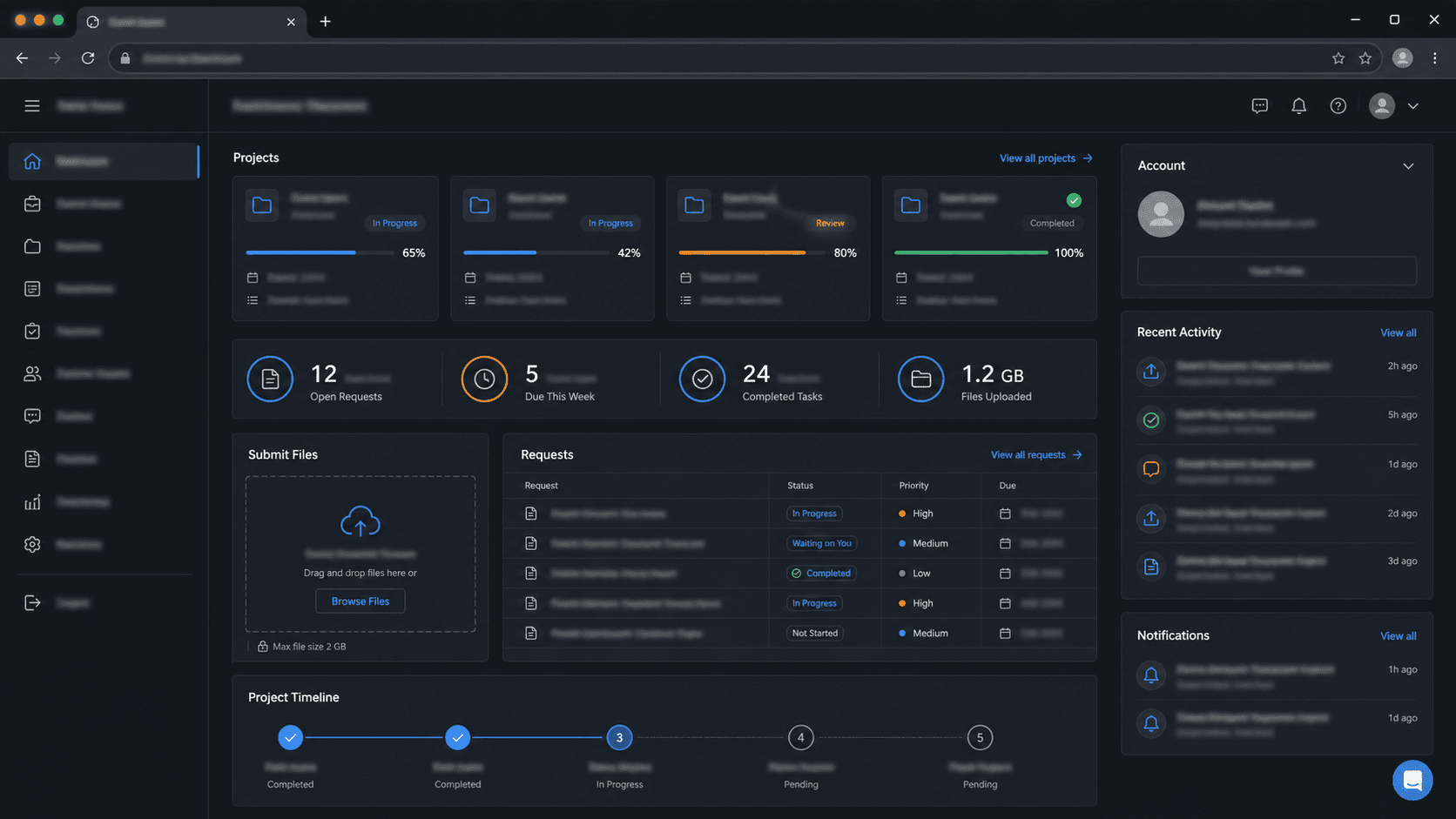Click the home icon in sidebar

click(32, 161)
